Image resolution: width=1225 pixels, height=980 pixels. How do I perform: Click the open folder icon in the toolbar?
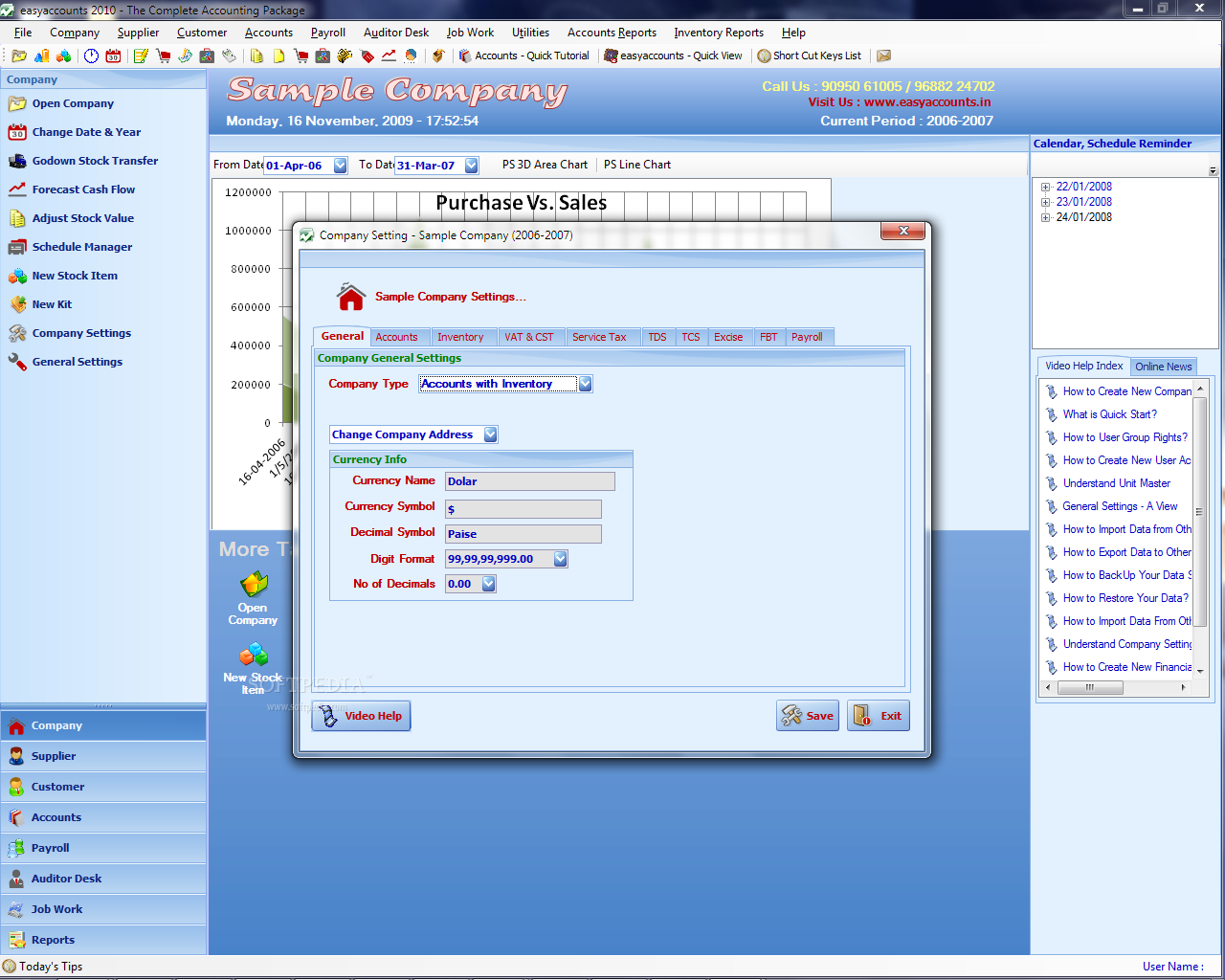[x=19, y=56]
